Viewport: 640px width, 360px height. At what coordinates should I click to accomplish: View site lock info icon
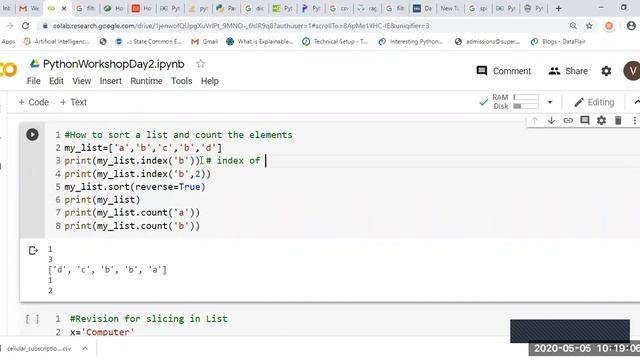45,26
